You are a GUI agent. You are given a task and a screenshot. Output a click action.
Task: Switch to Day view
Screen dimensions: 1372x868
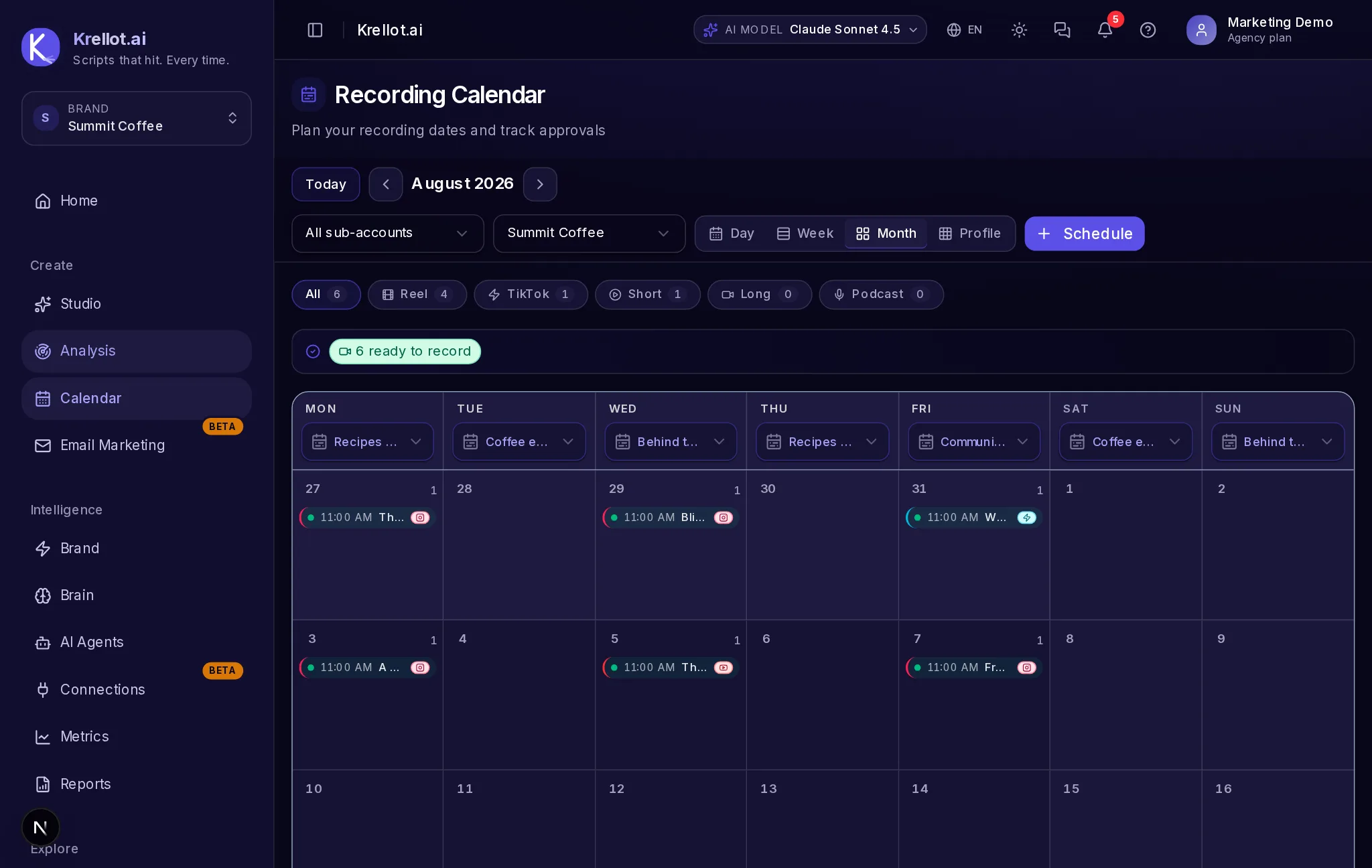click(732, 234)
